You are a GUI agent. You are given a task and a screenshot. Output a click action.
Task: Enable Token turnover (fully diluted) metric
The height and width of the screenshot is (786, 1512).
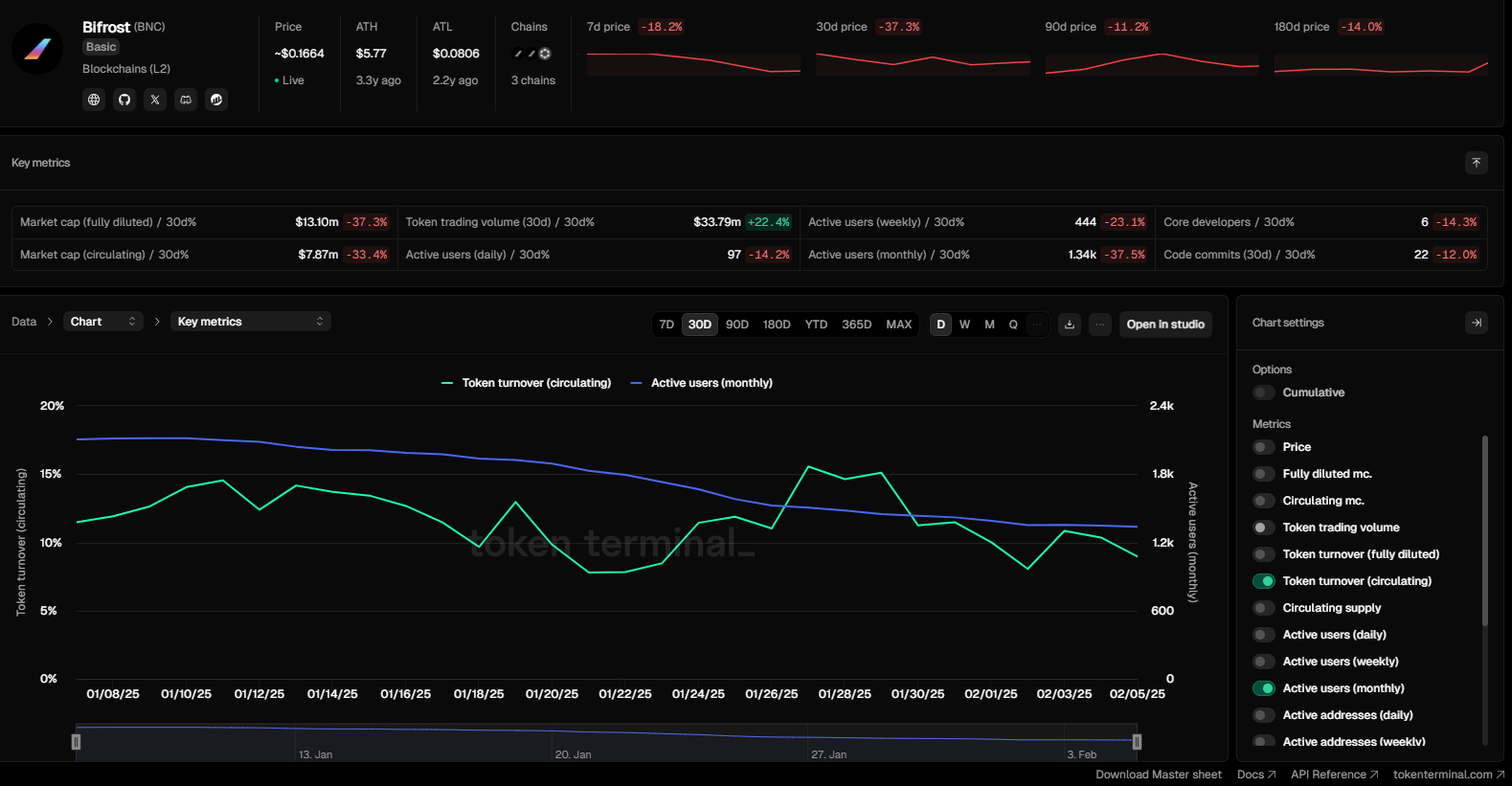tap(1264, 554)
